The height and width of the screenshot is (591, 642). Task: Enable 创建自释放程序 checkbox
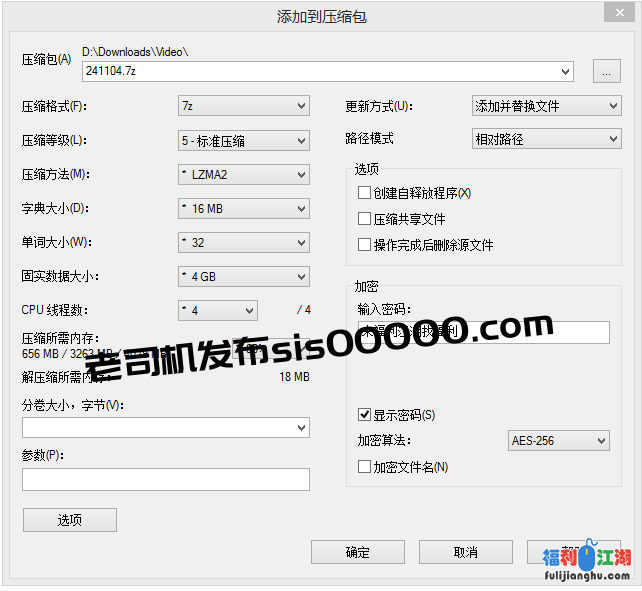(365, 193)
